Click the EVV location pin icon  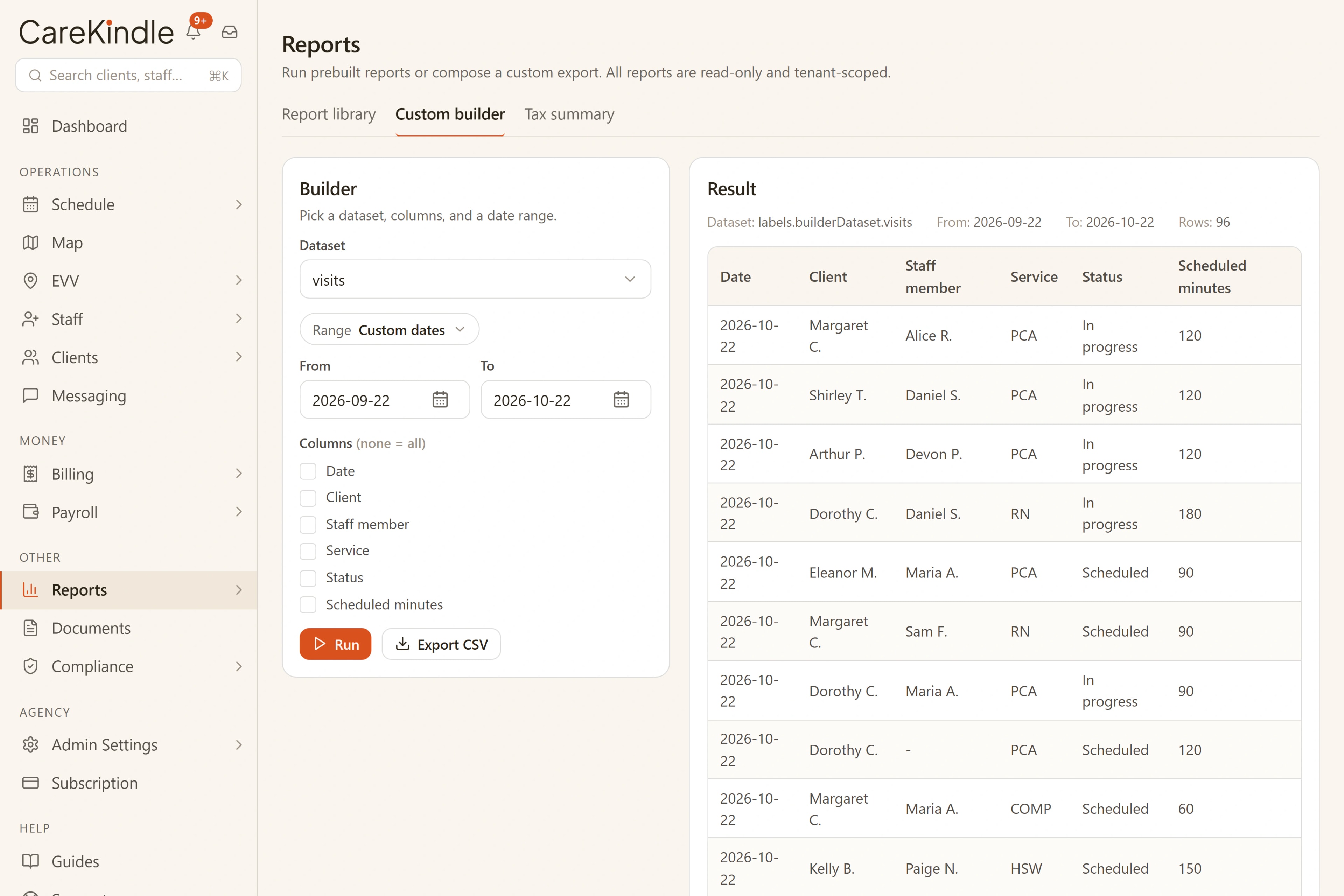(30, 281)
